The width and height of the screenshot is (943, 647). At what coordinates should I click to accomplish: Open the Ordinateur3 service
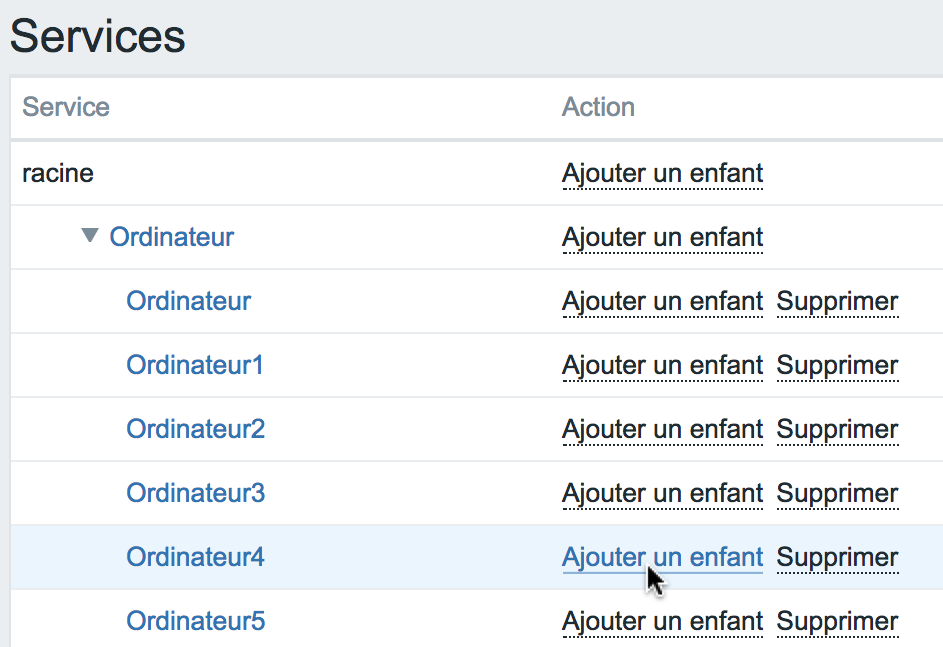195,493
